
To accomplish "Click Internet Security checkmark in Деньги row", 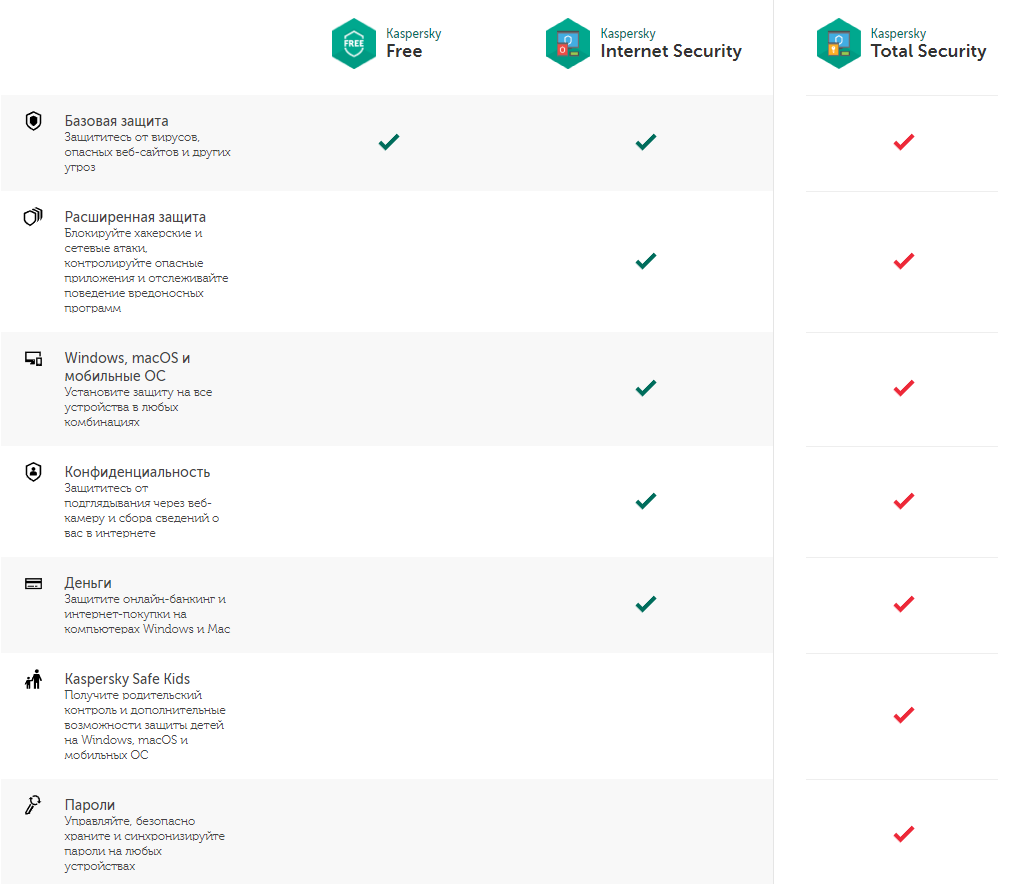I will [646, 604].
